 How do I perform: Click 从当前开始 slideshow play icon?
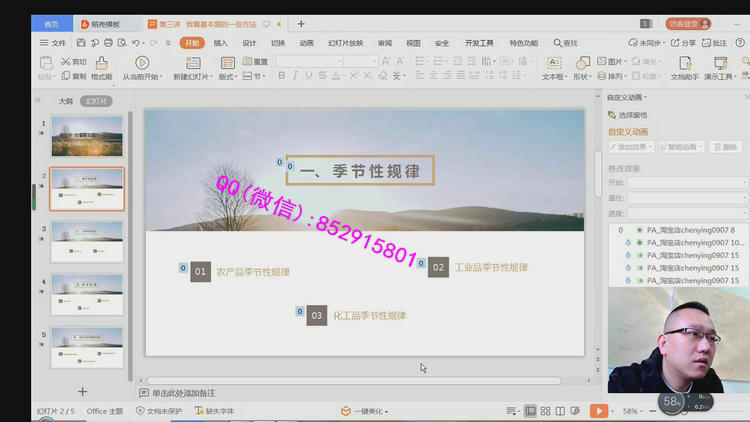(142, 63)
